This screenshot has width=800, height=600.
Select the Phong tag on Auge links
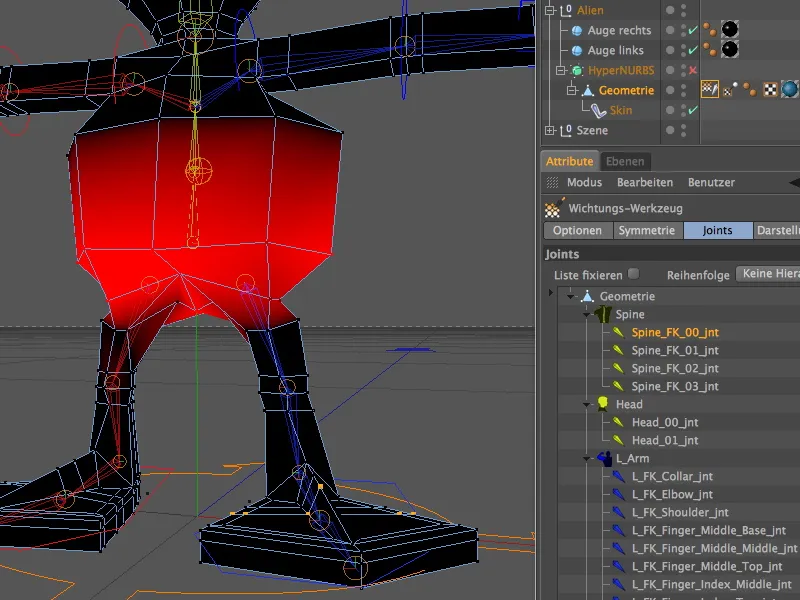pos(709,49)
